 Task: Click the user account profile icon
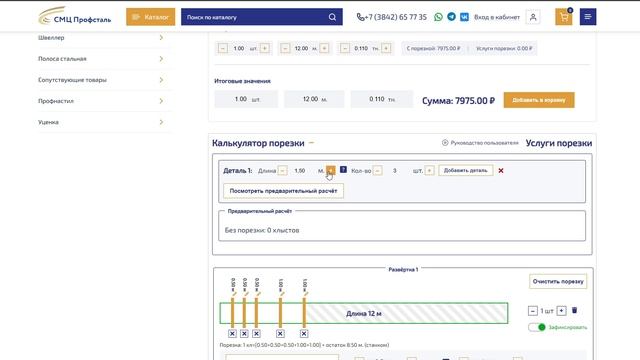tap(533, 17)
